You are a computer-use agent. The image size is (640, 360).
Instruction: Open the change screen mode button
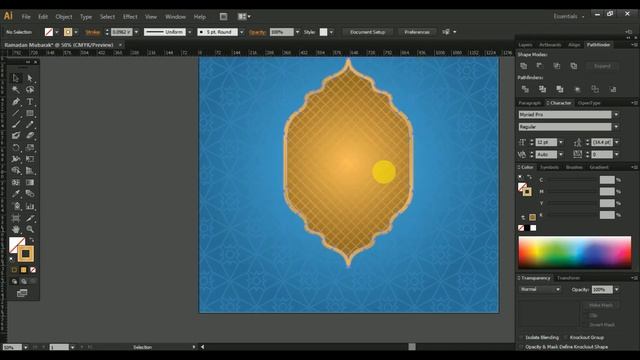[x=22, y=293]
